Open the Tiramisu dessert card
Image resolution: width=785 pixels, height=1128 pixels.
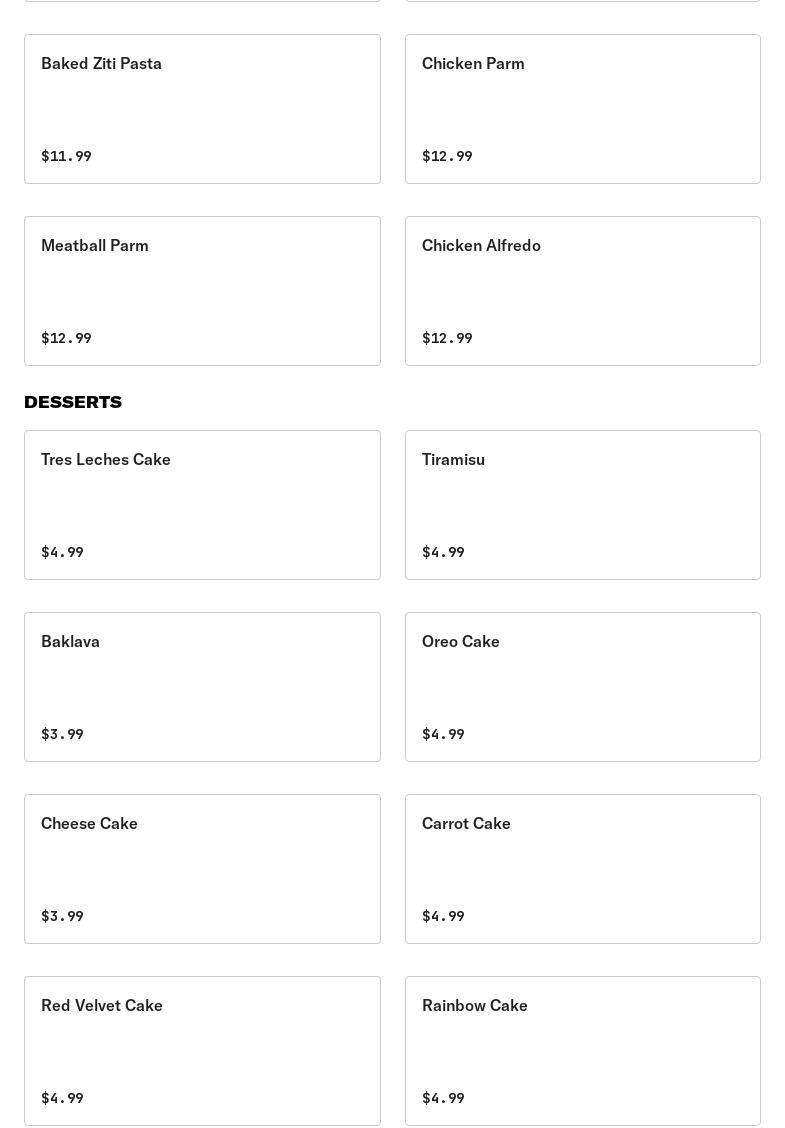(x=582, y=505)
